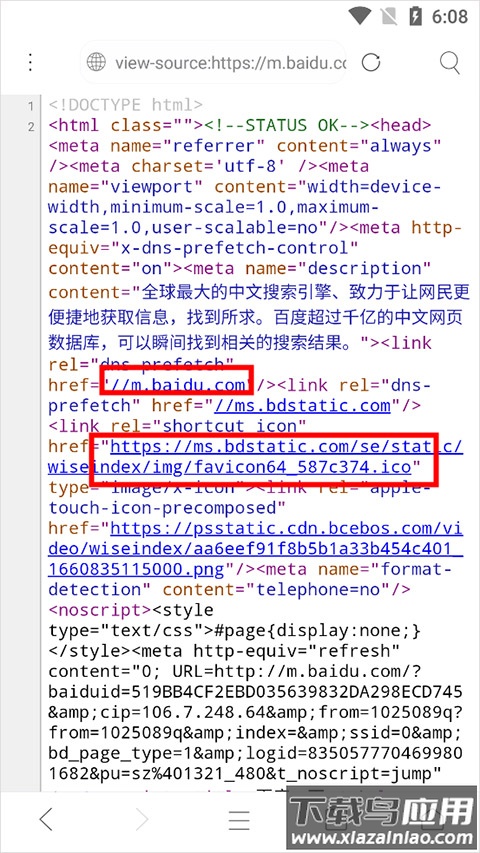This screenshot has height=853, width=480.
Task: Tap the globe icon in address bar
Action: pos(96,63)
